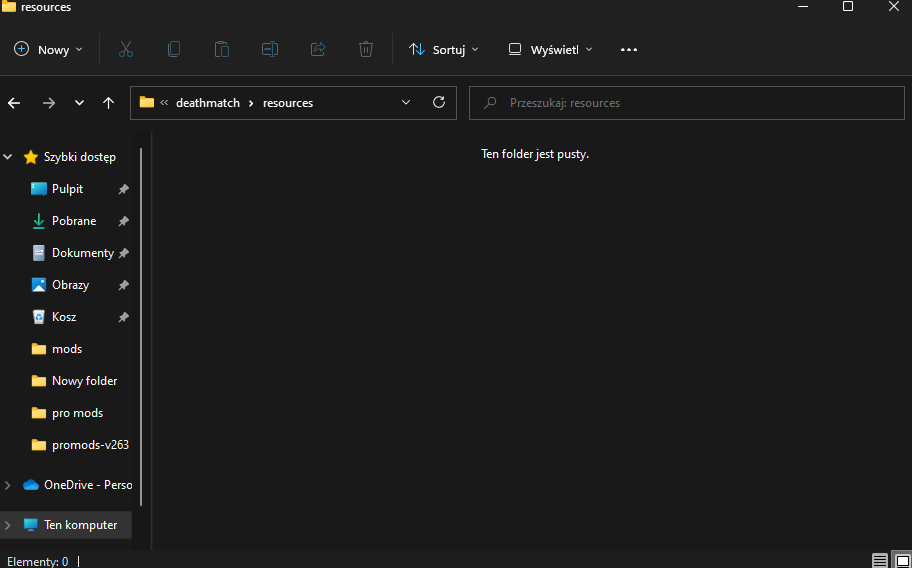
Task: Open Nowy folder in sidebar
Action: (84, 381)
